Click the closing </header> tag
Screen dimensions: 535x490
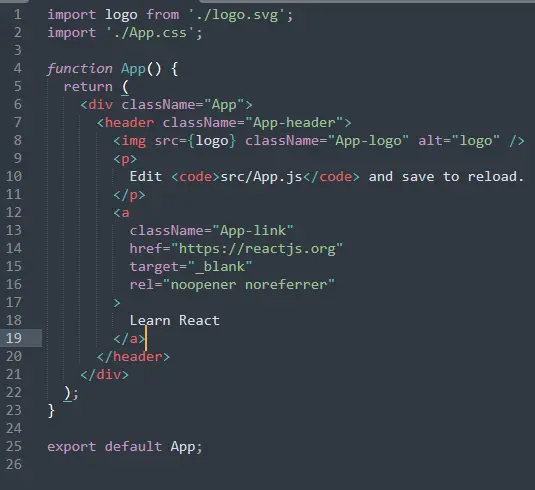pos(133,357)
